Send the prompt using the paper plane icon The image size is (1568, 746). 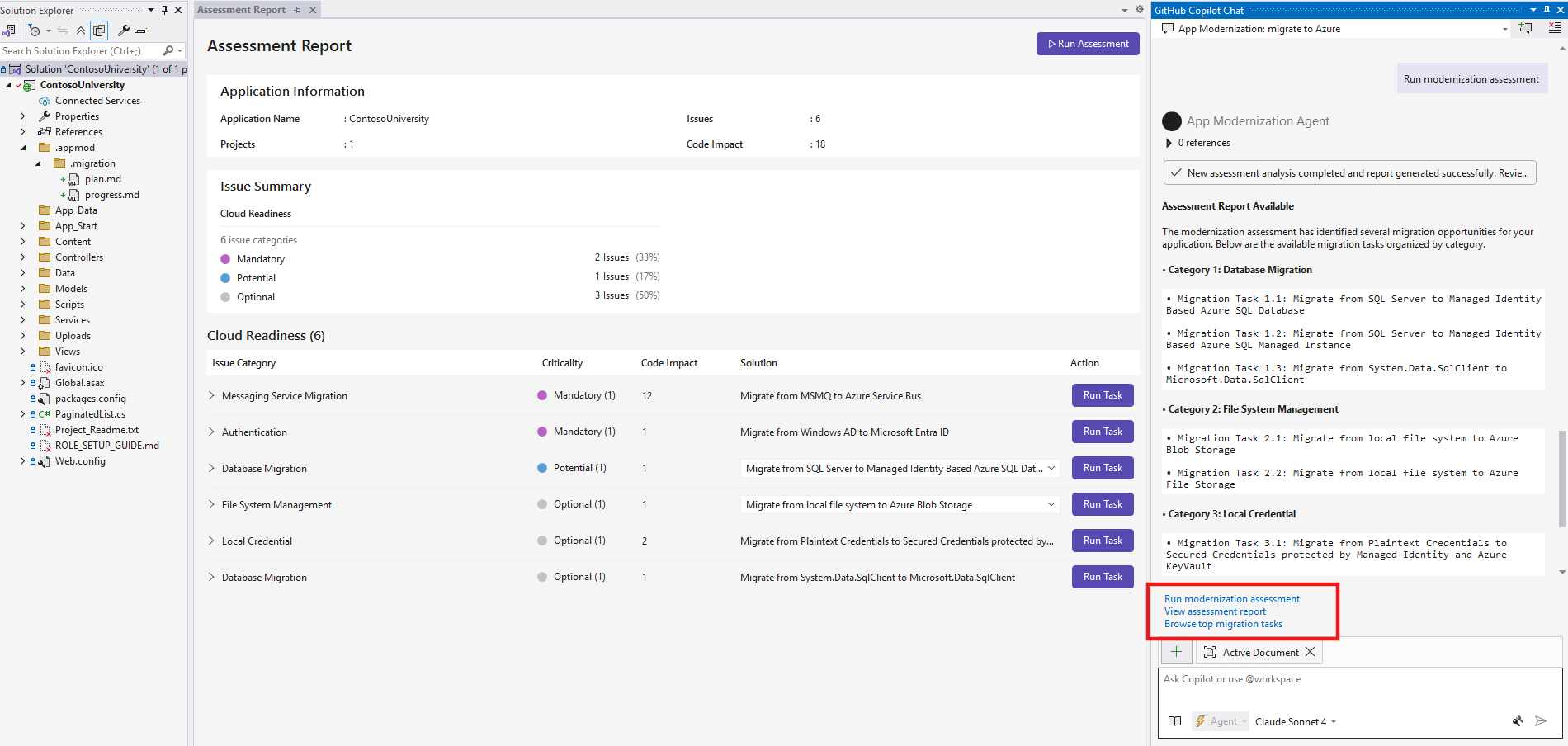coord(1542,720)
